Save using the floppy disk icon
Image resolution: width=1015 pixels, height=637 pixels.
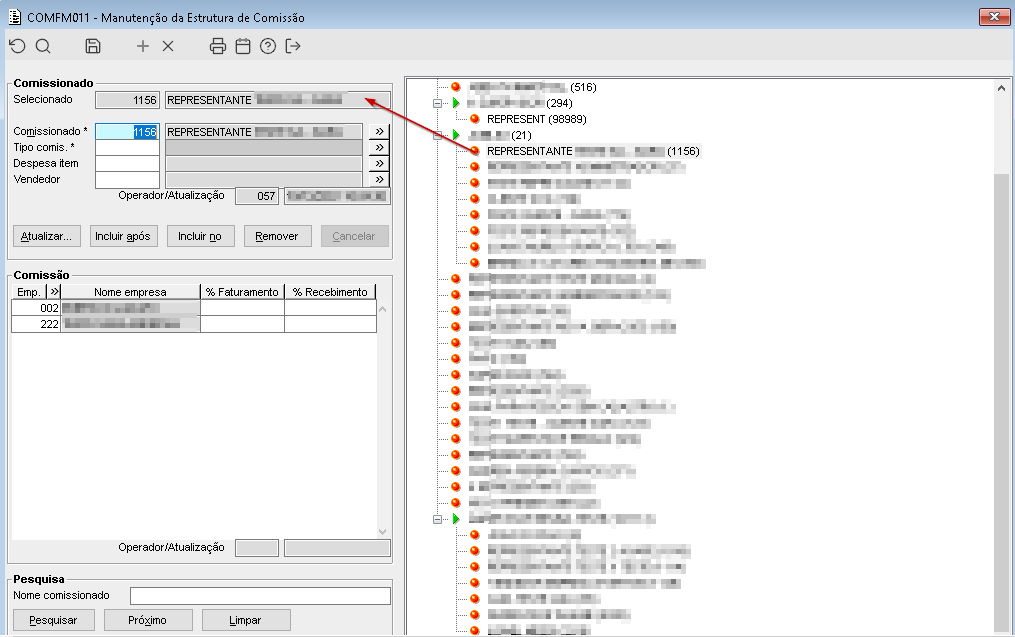(x=93, y=46)
